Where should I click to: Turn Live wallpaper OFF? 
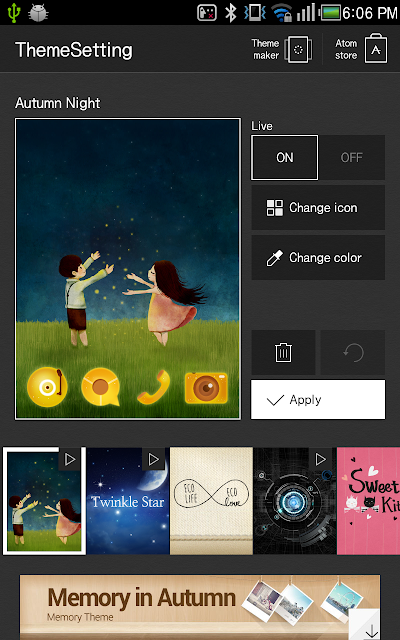pyautogui.click(x=351, y=158)
